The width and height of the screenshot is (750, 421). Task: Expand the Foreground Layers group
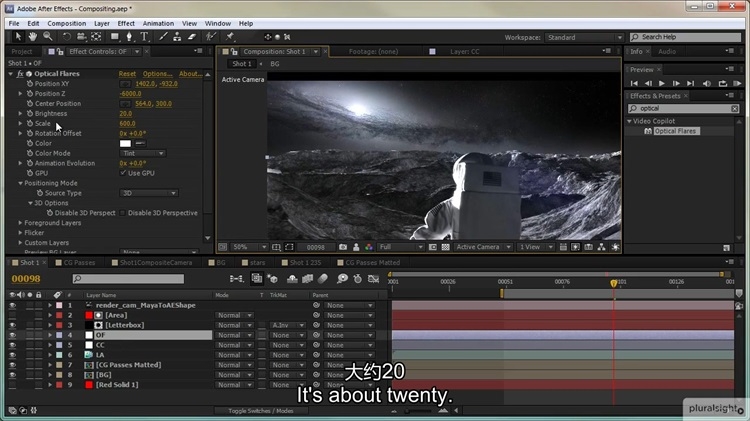click(x=20, y=222)
